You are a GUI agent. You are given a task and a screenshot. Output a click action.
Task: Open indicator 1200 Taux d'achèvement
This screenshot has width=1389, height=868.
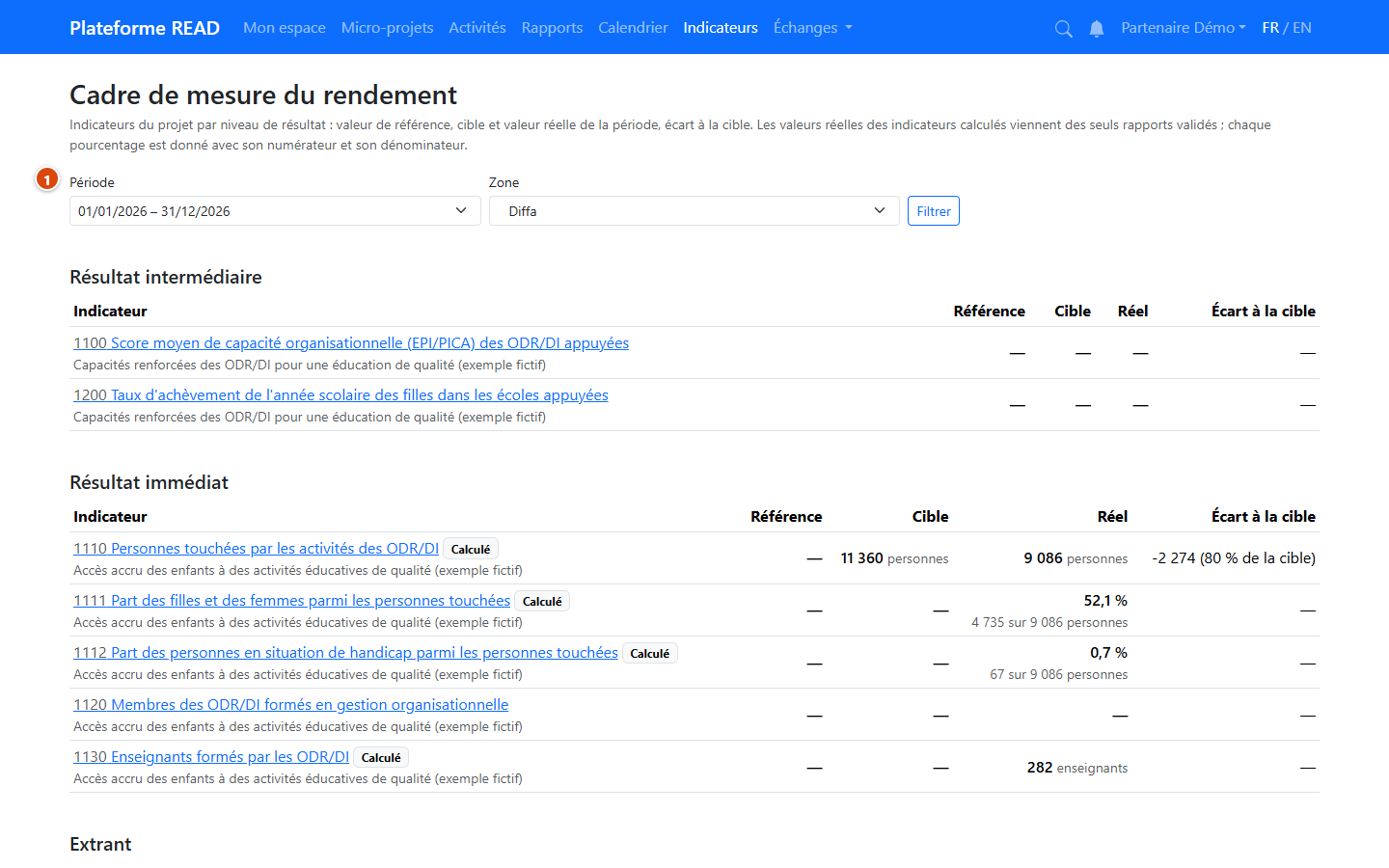340,395
